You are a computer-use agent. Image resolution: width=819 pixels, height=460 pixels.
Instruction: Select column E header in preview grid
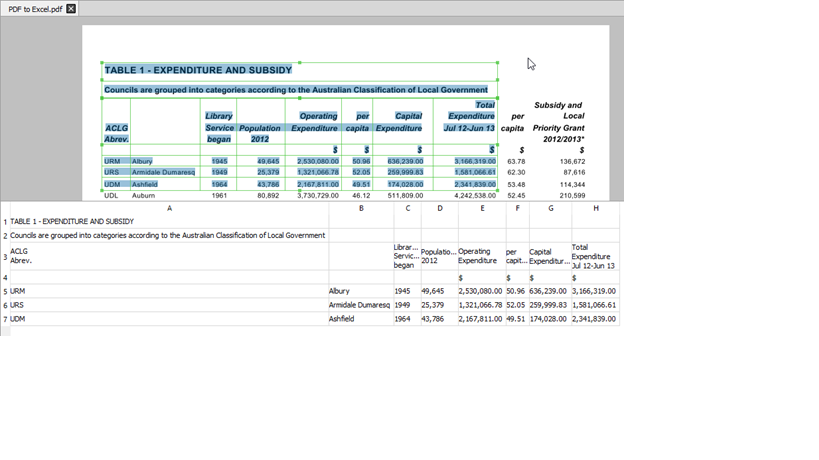coord(482,208)
